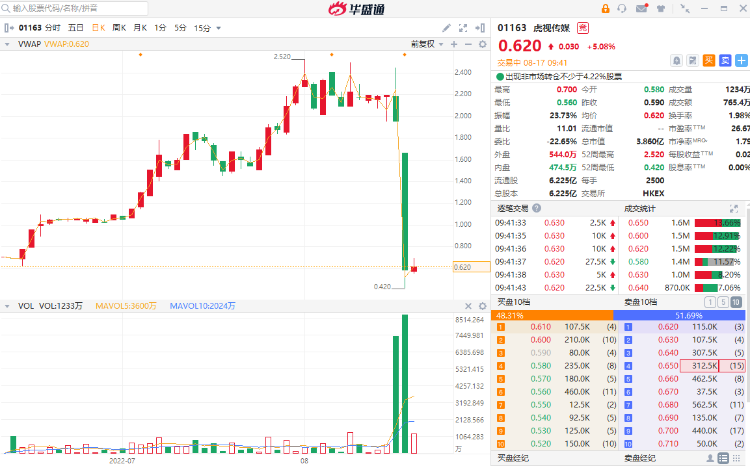Select ask level 1 at 0.620
This screenshot has width=750, height=466.
(x=684, y=327)
